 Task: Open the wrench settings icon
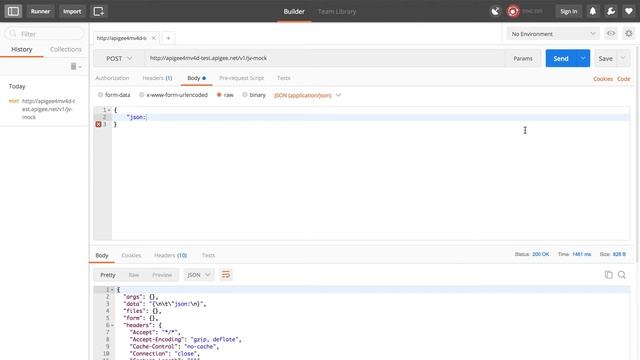[x=611, y=11]
